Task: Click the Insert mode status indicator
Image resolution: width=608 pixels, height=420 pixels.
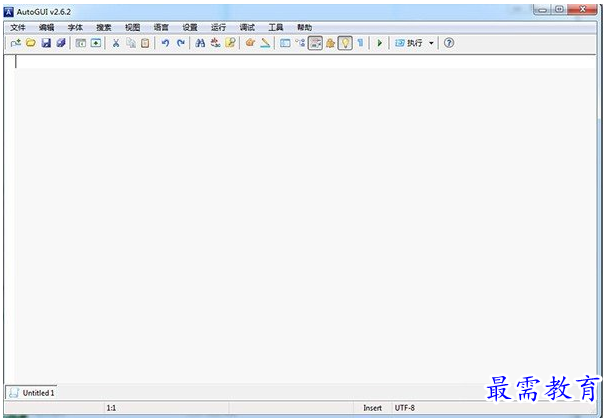Action: point(372,408)
